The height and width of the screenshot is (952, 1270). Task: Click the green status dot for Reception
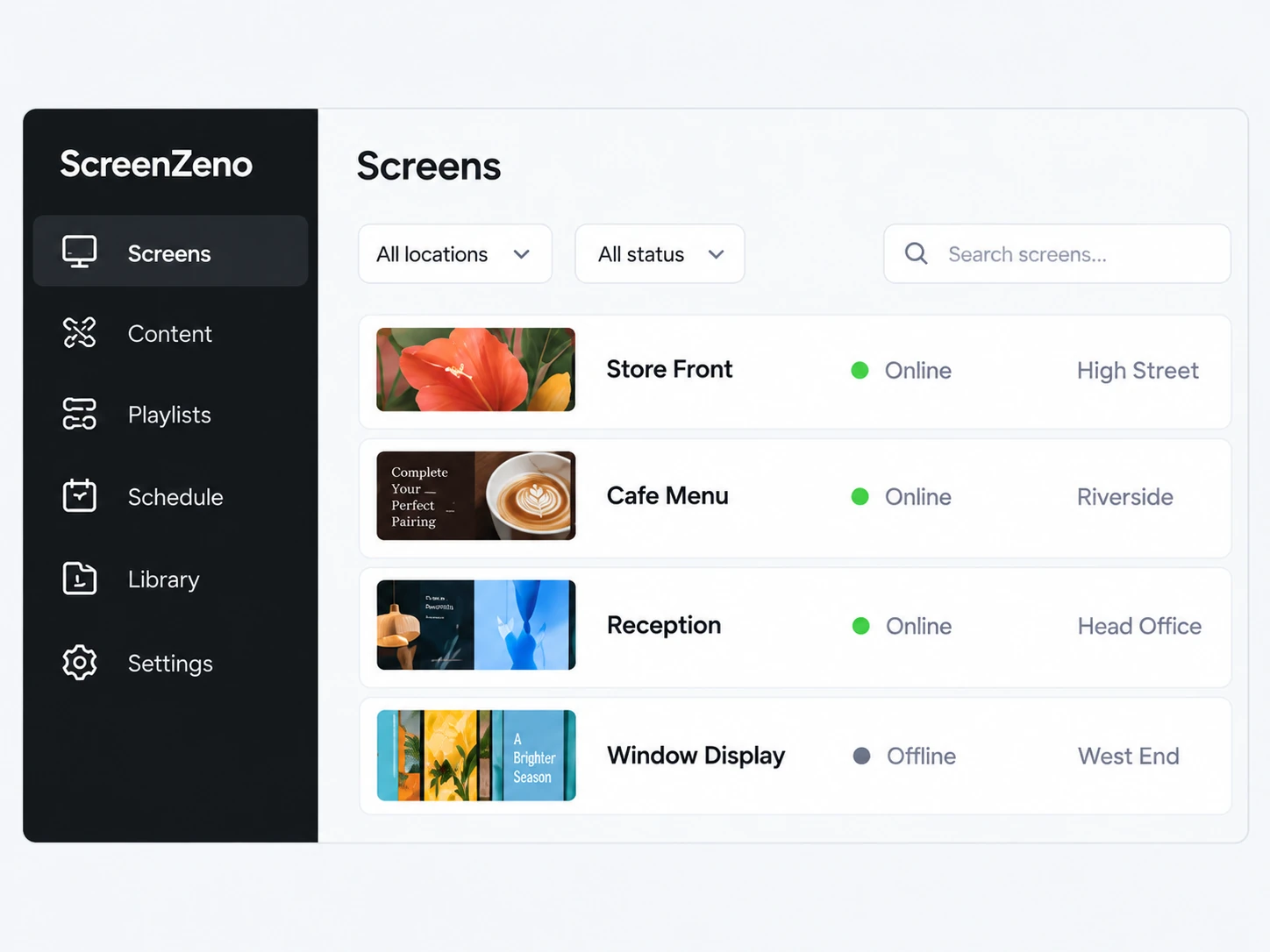tap(860, 626)
